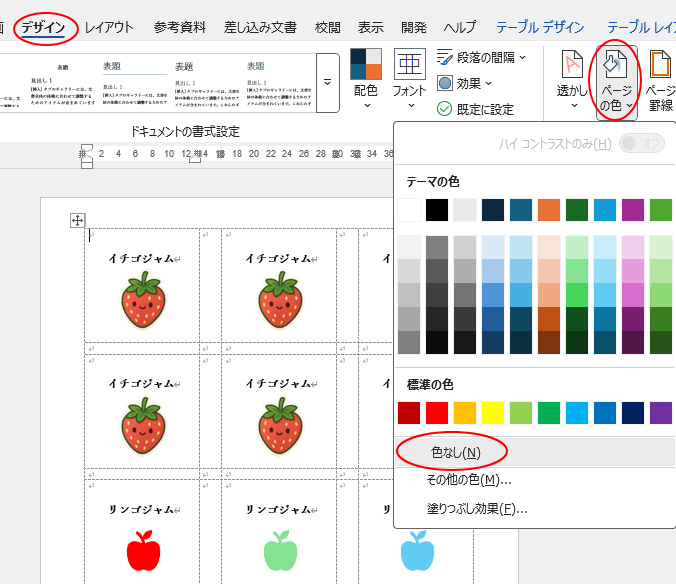Open the 表示 tab
The image size is (676, 584).
pos(370,28)
